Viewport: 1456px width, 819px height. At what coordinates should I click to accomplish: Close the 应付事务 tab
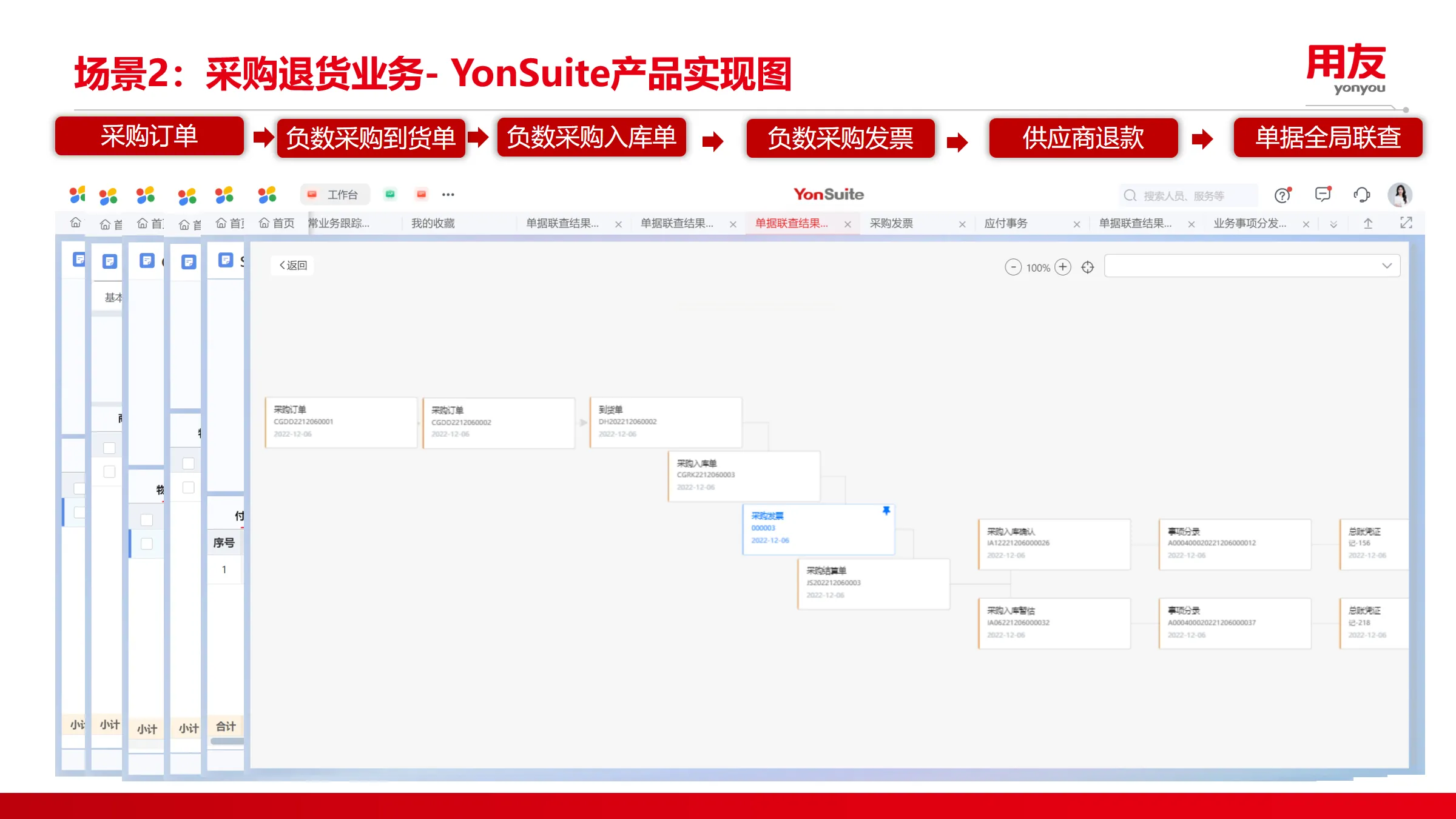(x=1077, y=224)
